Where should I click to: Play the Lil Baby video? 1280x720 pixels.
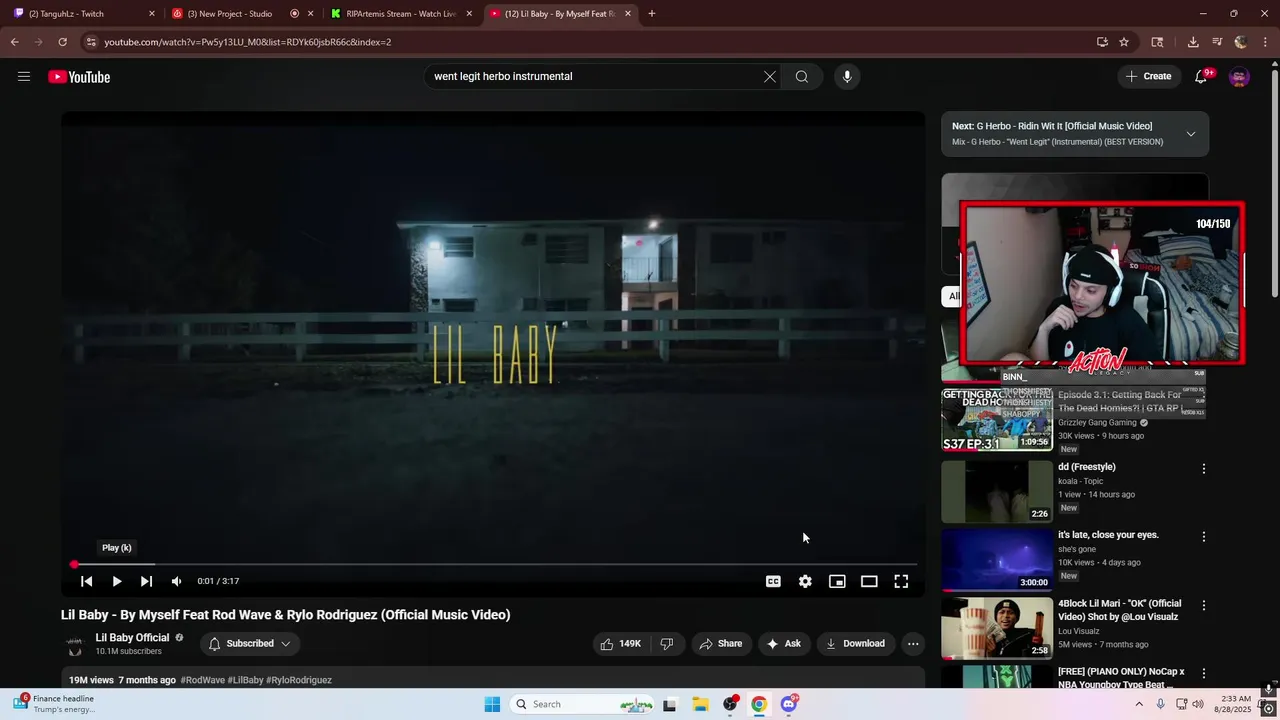coord(117,581)
